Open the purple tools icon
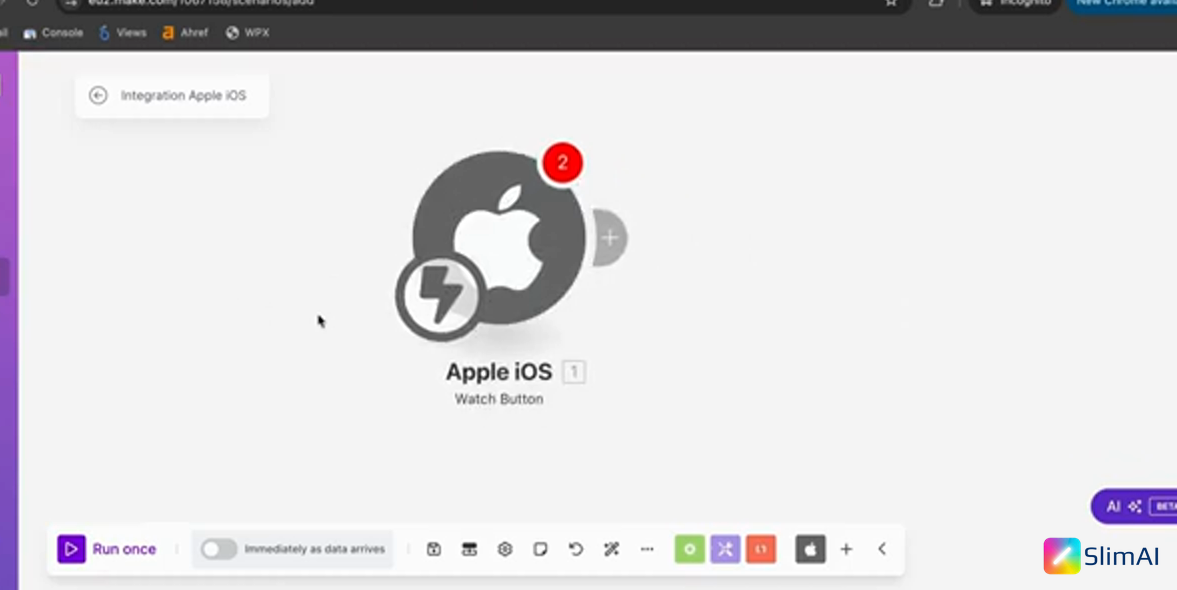 725,549
